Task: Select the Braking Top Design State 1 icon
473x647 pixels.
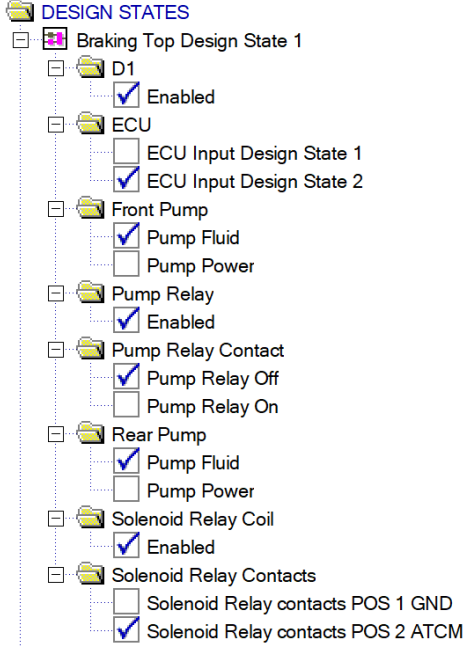Action: click(x=55, y=40)
